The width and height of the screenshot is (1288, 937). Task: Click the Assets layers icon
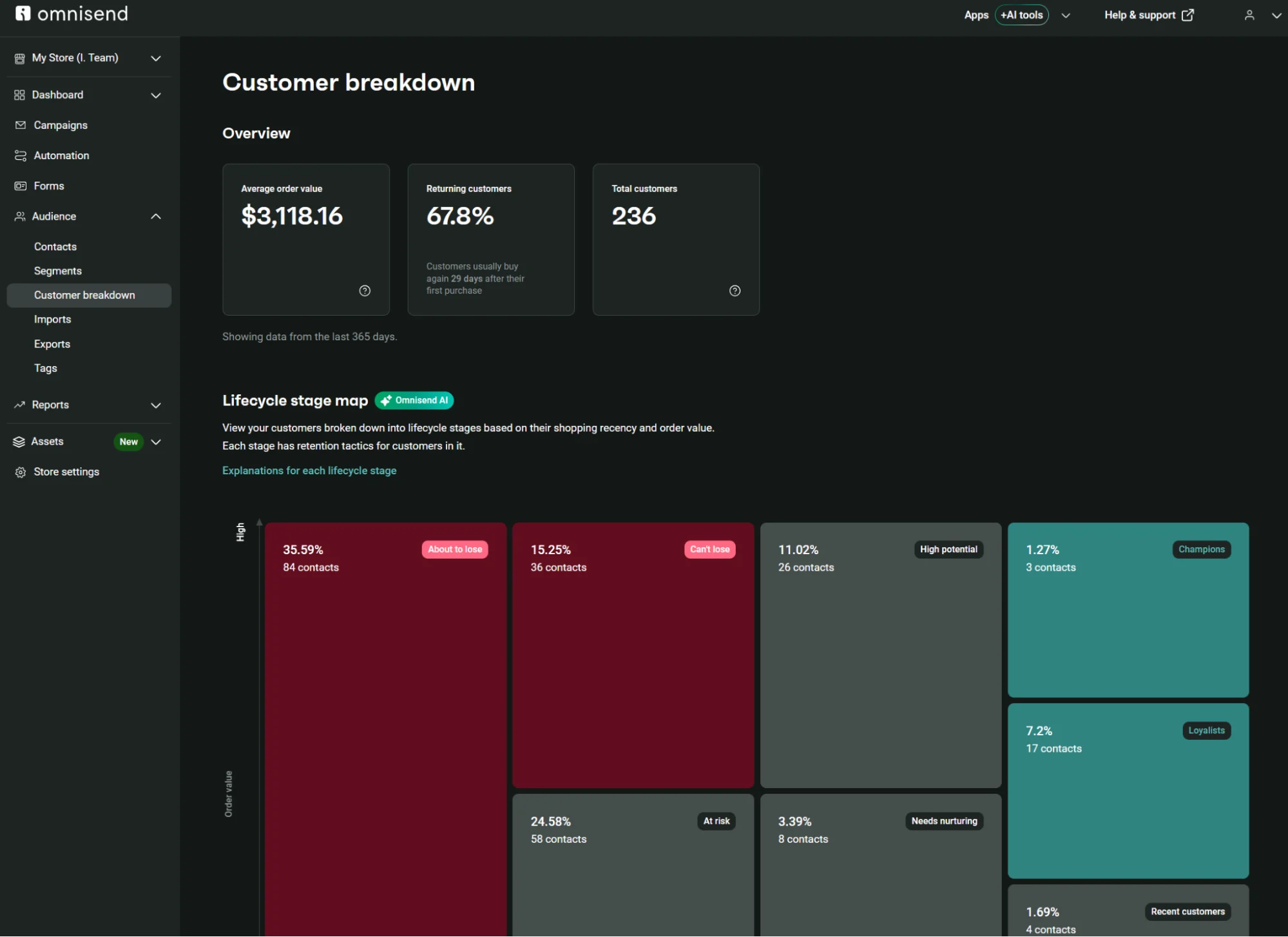pyautogui.click(x=19, y=441)
